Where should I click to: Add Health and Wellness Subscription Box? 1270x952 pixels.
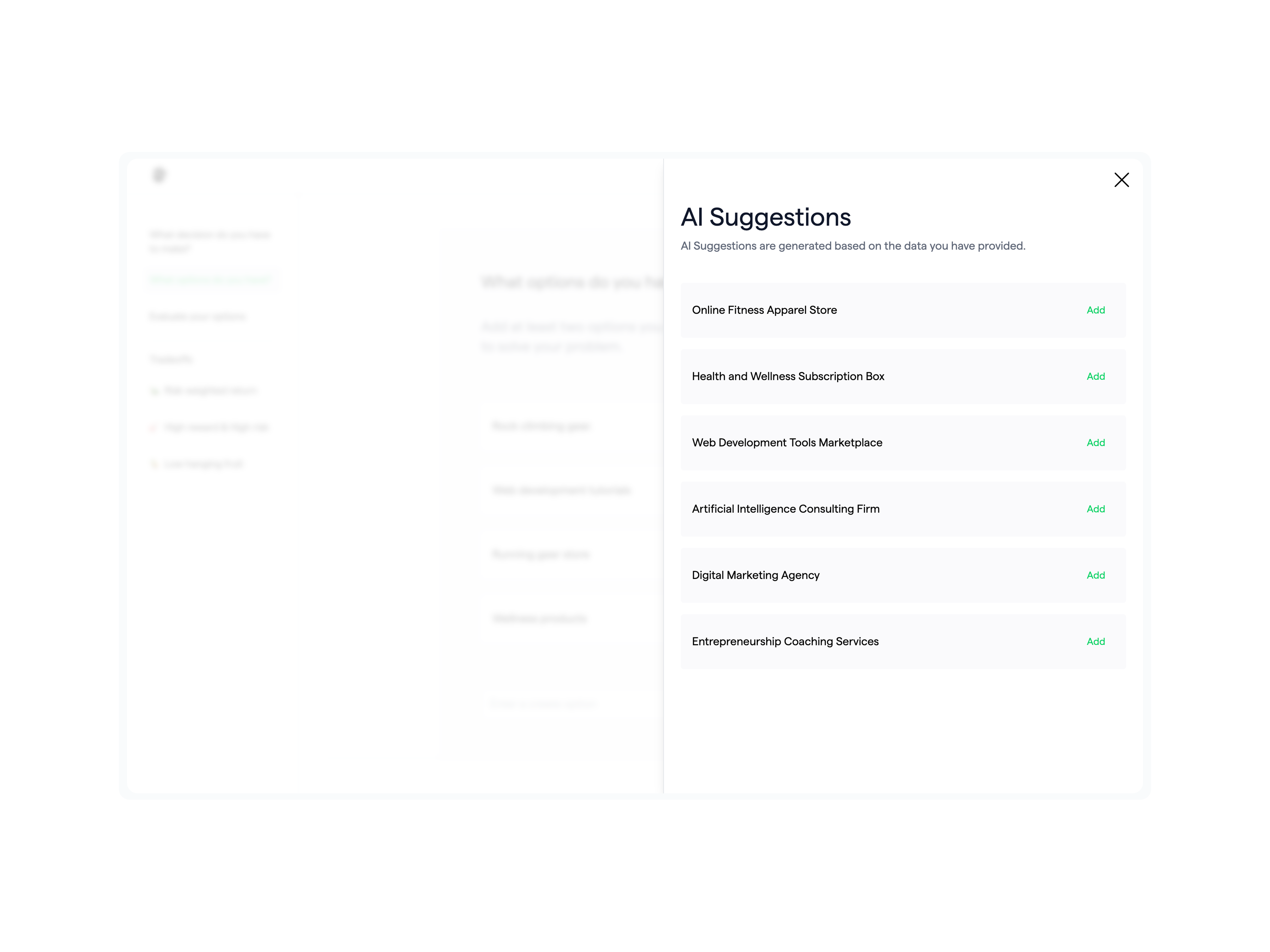point(1095,377)
